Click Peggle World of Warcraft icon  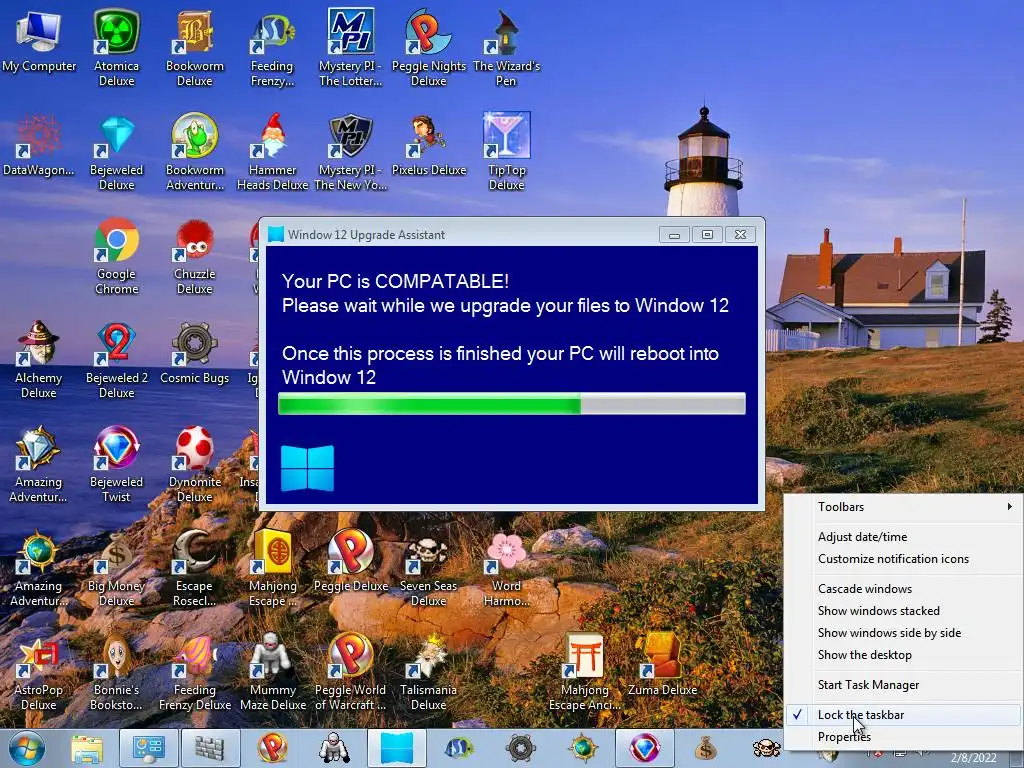351,671
